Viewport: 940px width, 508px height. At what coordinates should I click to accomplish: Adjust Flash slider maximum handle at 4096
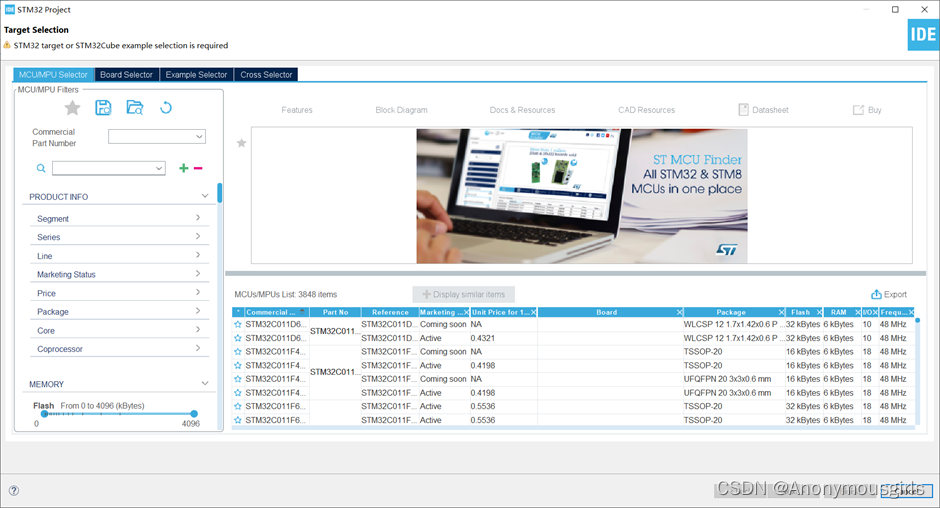(x=194, y=414)
